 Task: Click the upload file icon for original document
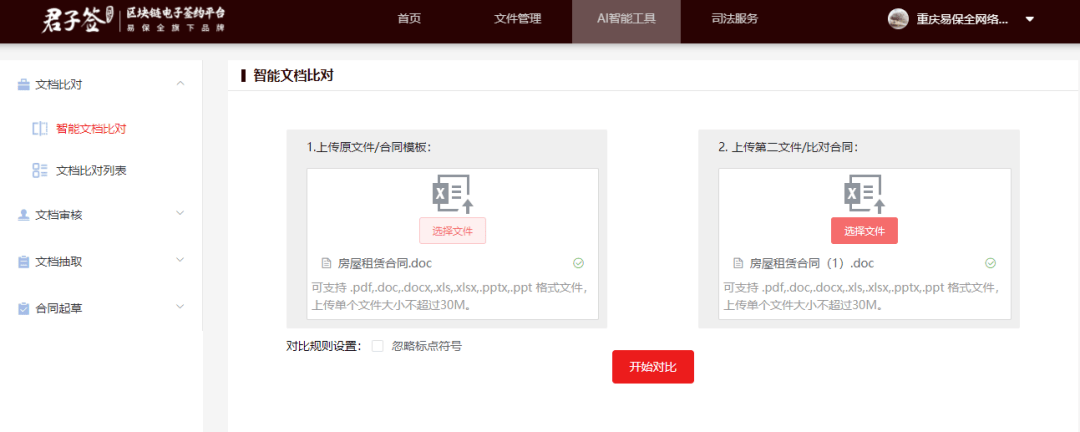tap(452, 194)
